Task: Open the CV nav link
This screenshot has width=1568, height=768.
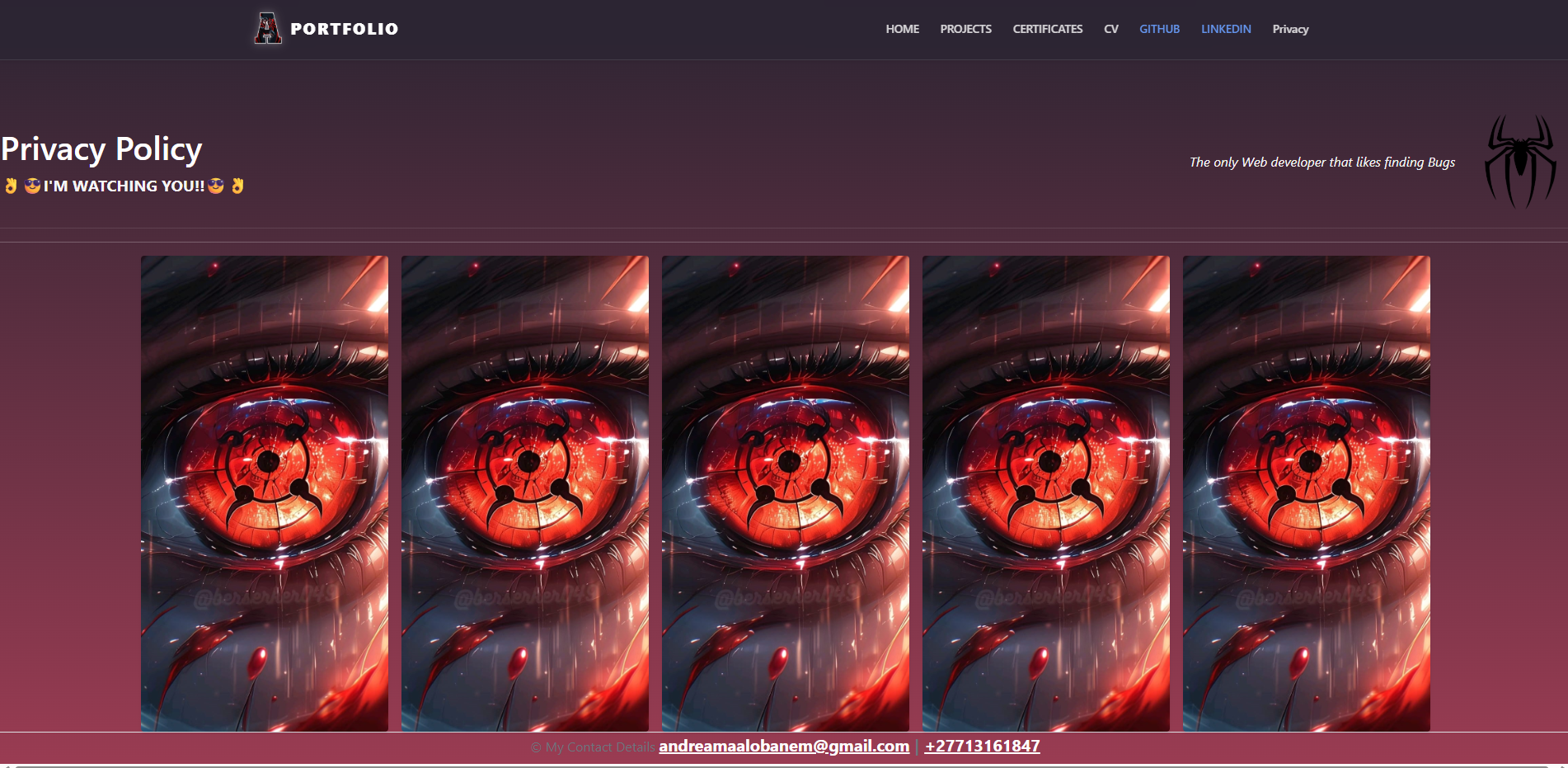Action: (x=1110, y=29)
